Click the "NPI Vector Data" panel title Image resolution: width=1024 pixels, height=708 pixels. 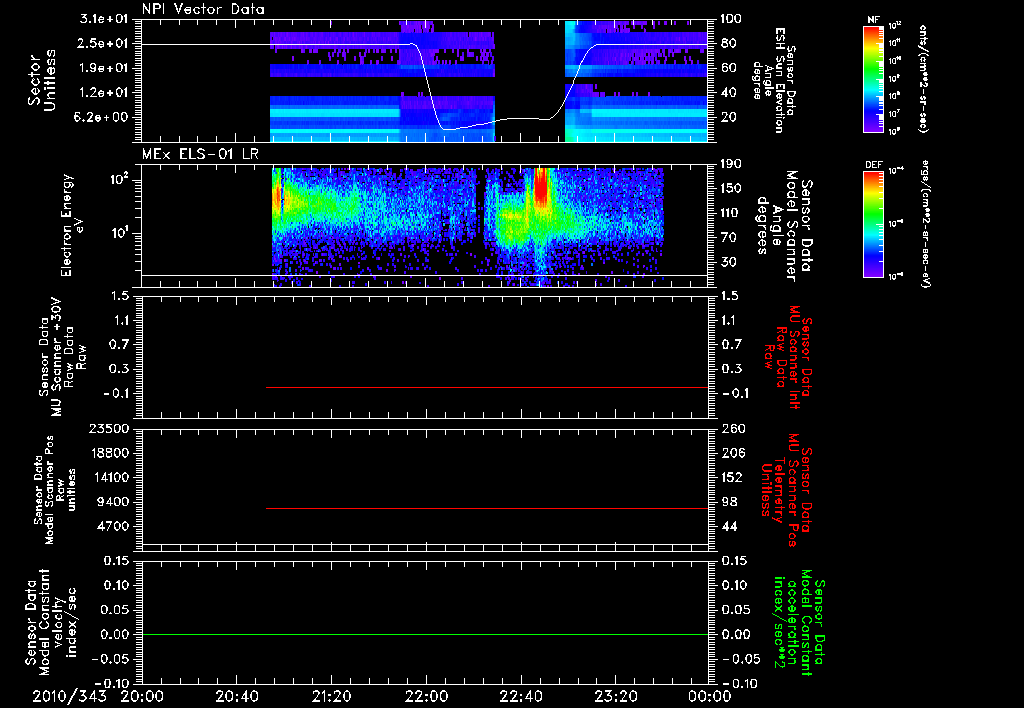[203, 9]
